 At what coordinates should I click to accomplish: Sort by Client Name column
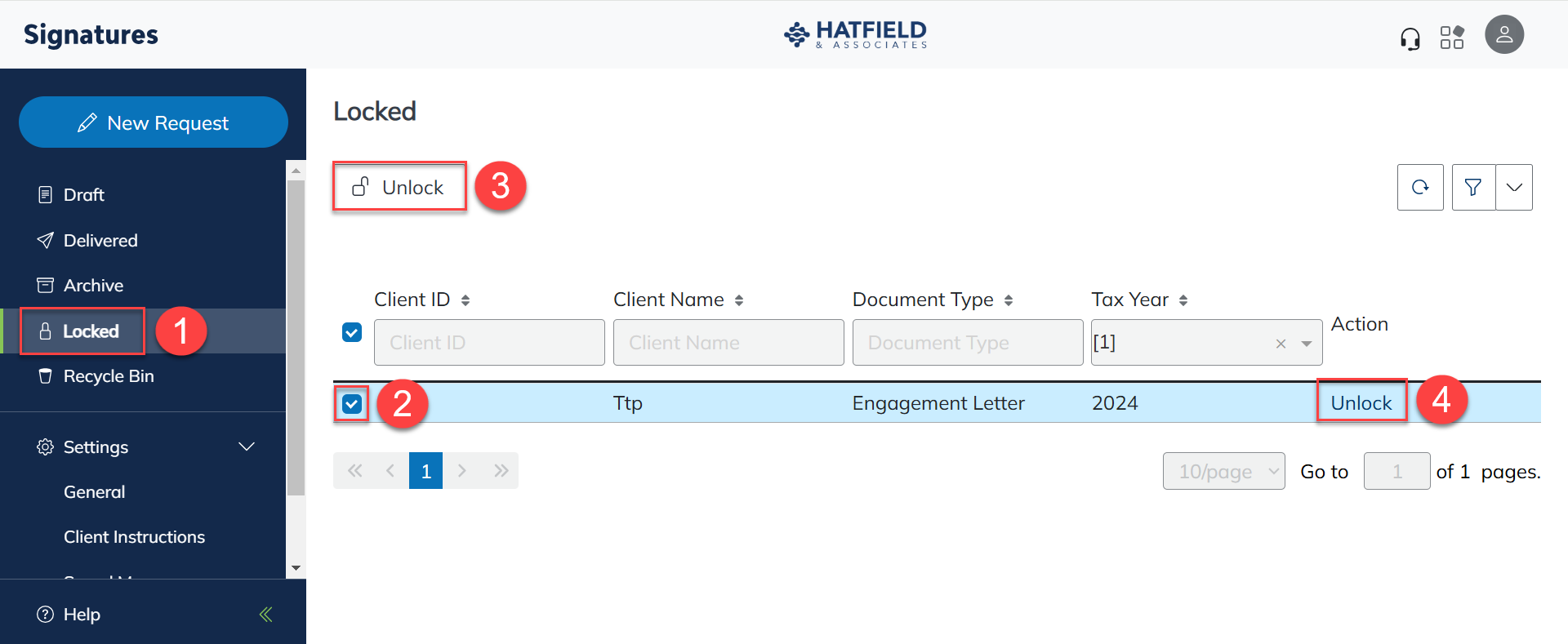(739, 300)
